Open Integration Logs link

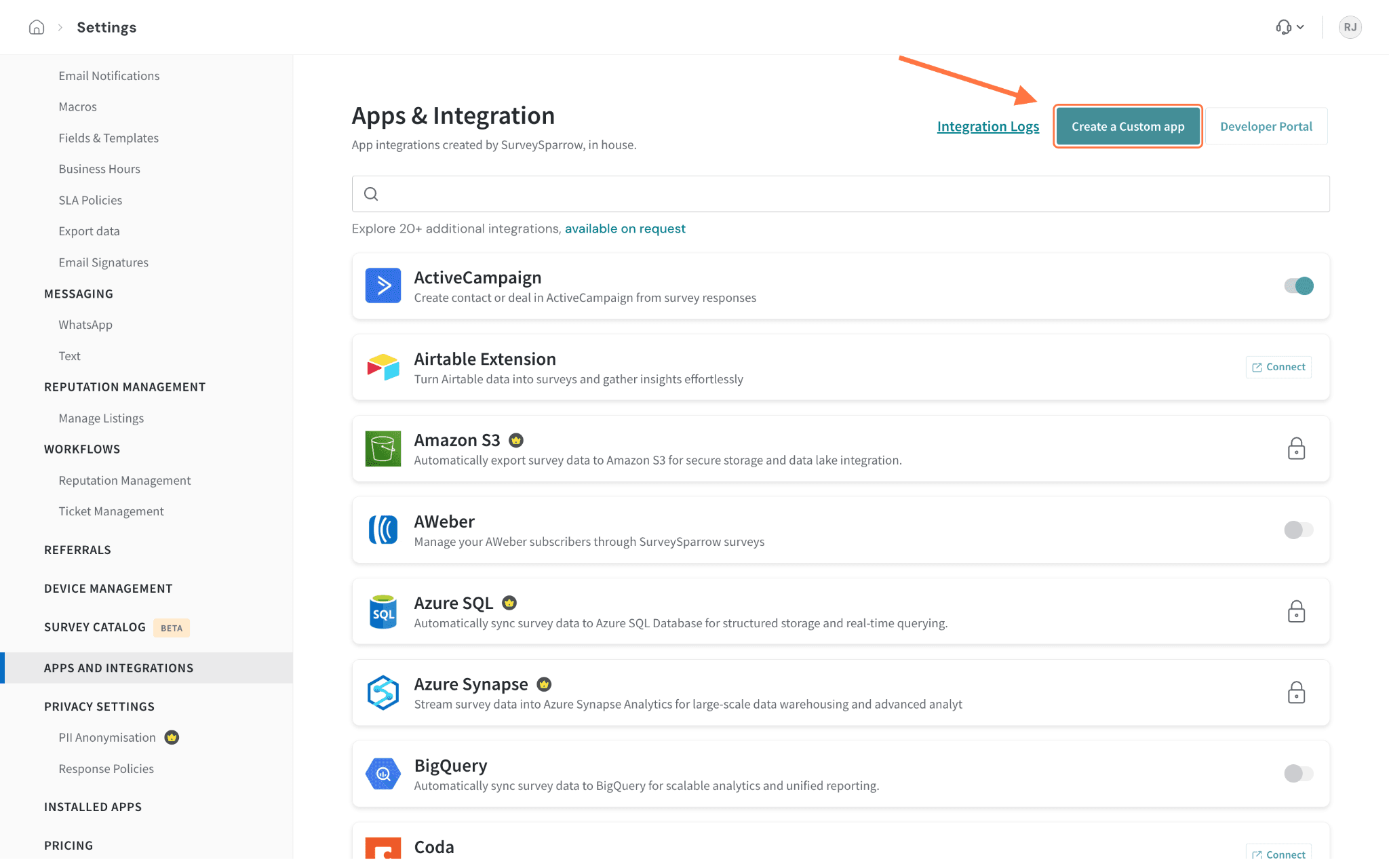pos(987,127)
